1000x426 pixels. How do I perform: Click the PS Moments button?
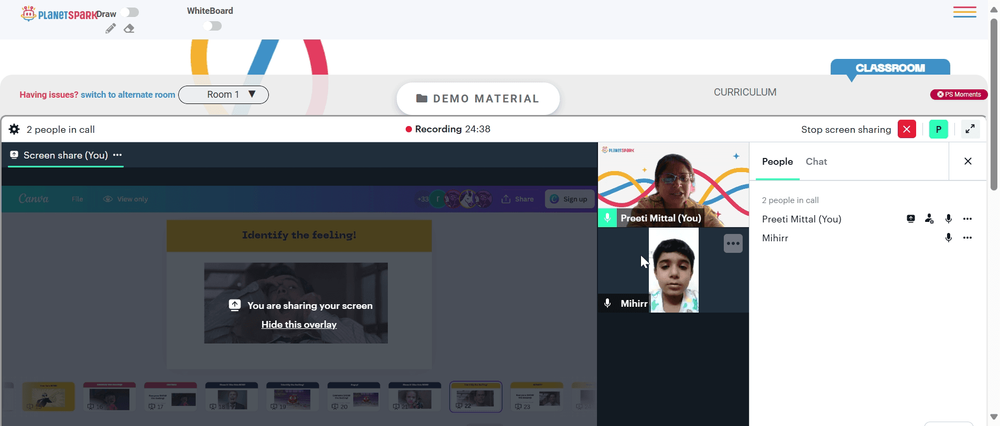click(x=959, y=94)
